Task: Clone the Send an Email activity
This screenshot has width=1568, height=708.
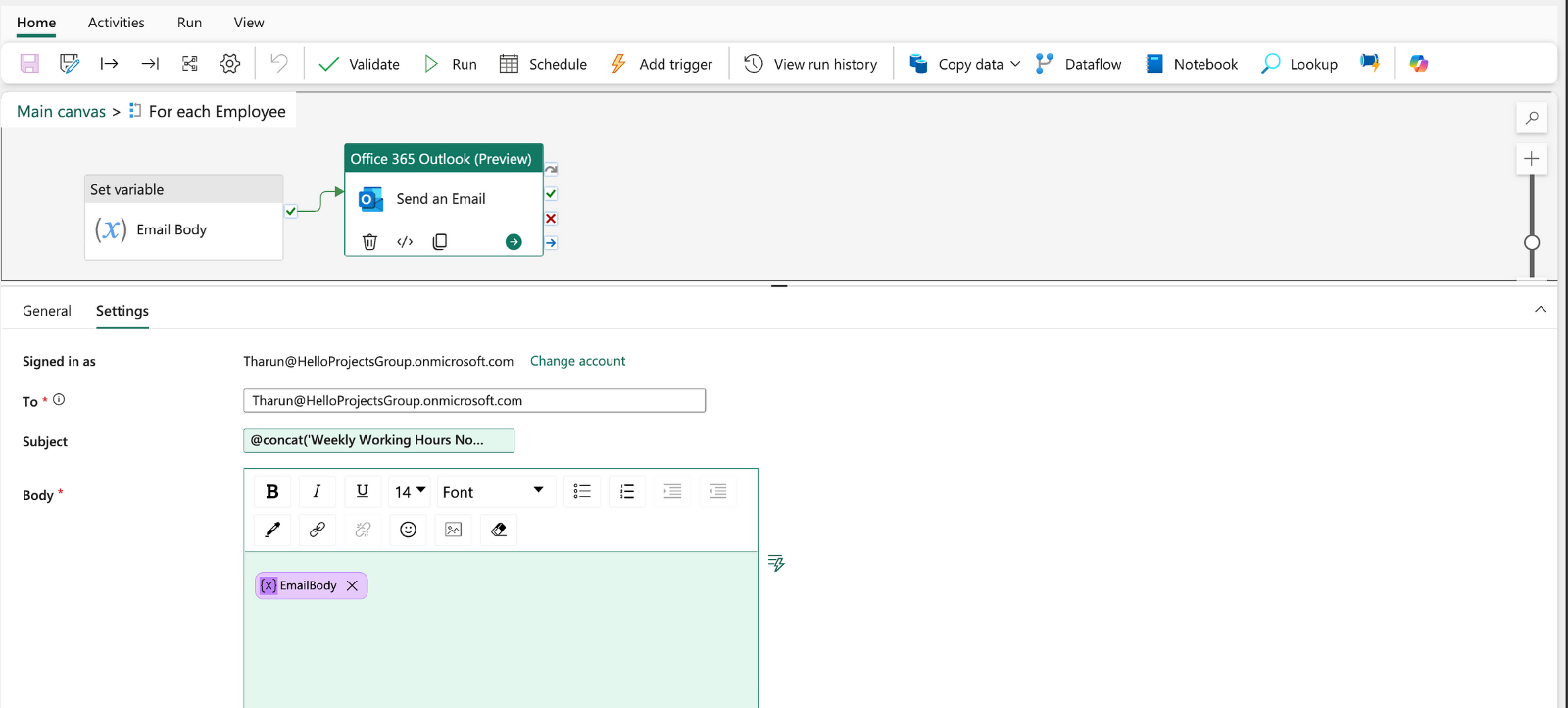Action: [x=440, y=242]
